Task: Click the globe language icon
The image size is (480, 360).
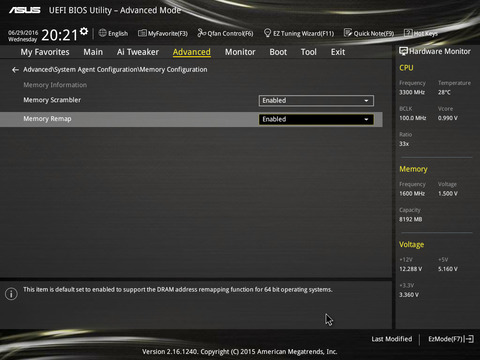Action: [103, 33]
